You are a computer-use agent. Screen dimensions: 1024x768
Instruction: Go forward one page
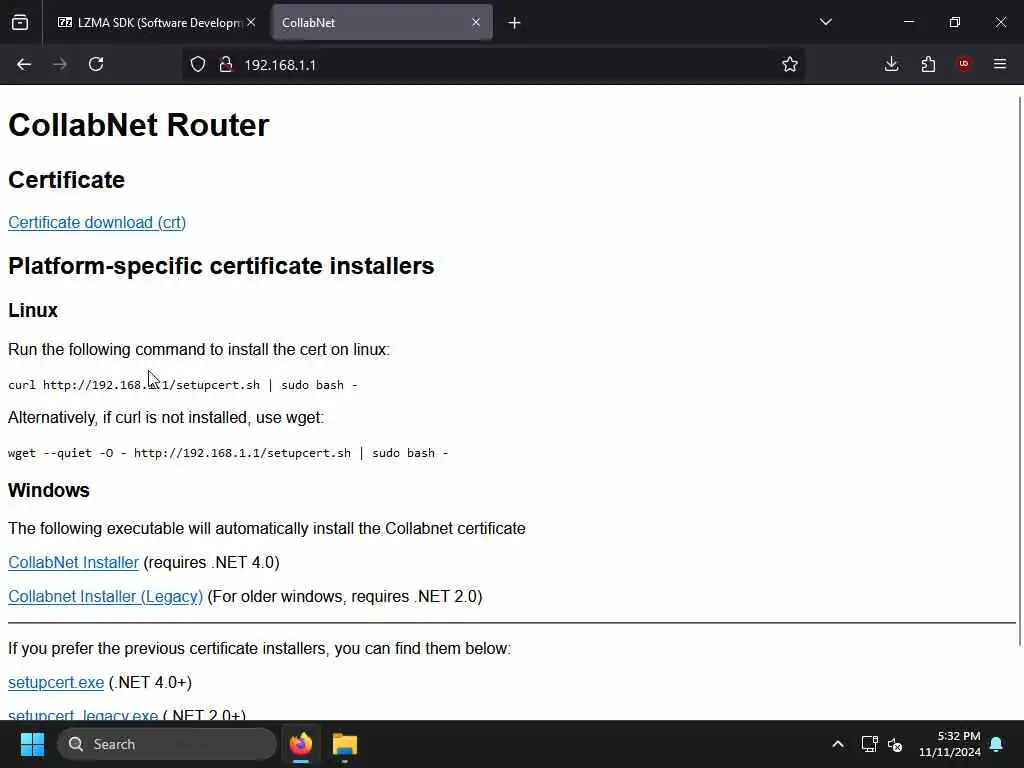point(59,64)
